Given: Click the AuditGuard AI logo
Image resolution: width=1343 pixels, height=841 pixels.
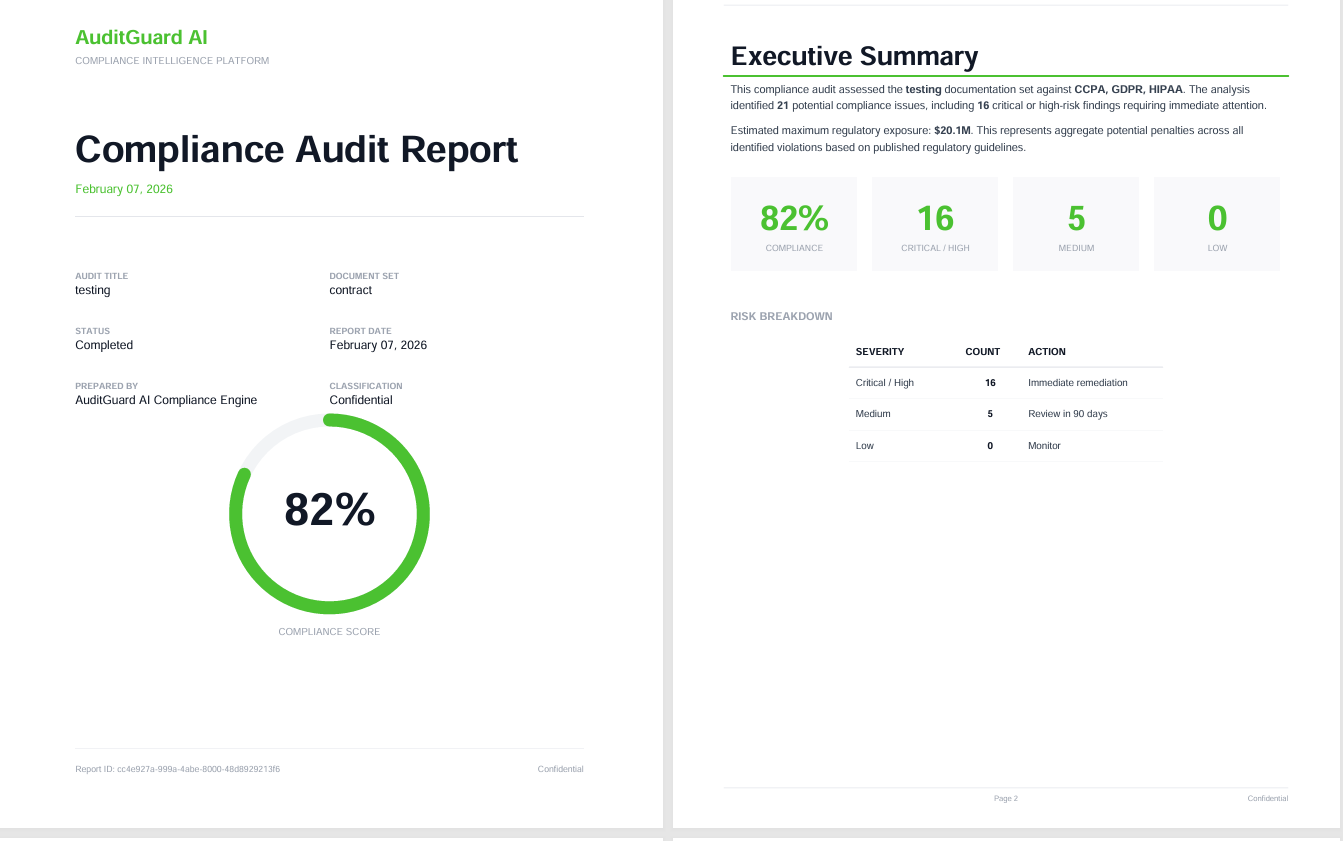Looking at the screenshot, I should point(142,37).
